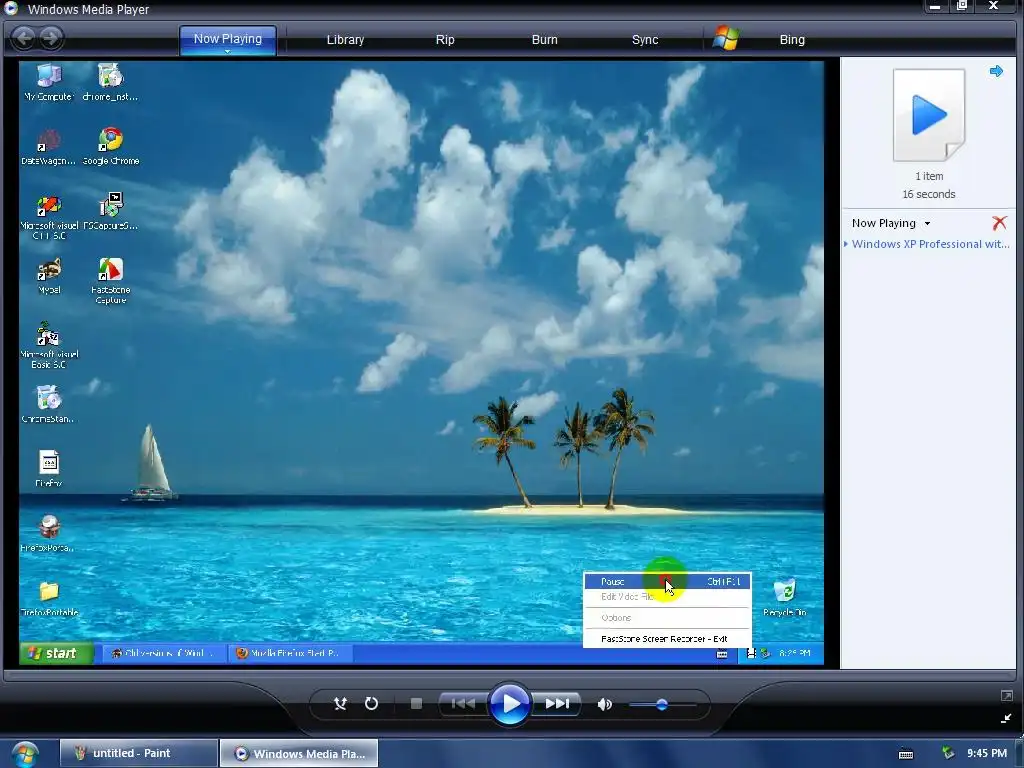Switch to the Library tab
1024x768 pixels.
coord(345,40)
